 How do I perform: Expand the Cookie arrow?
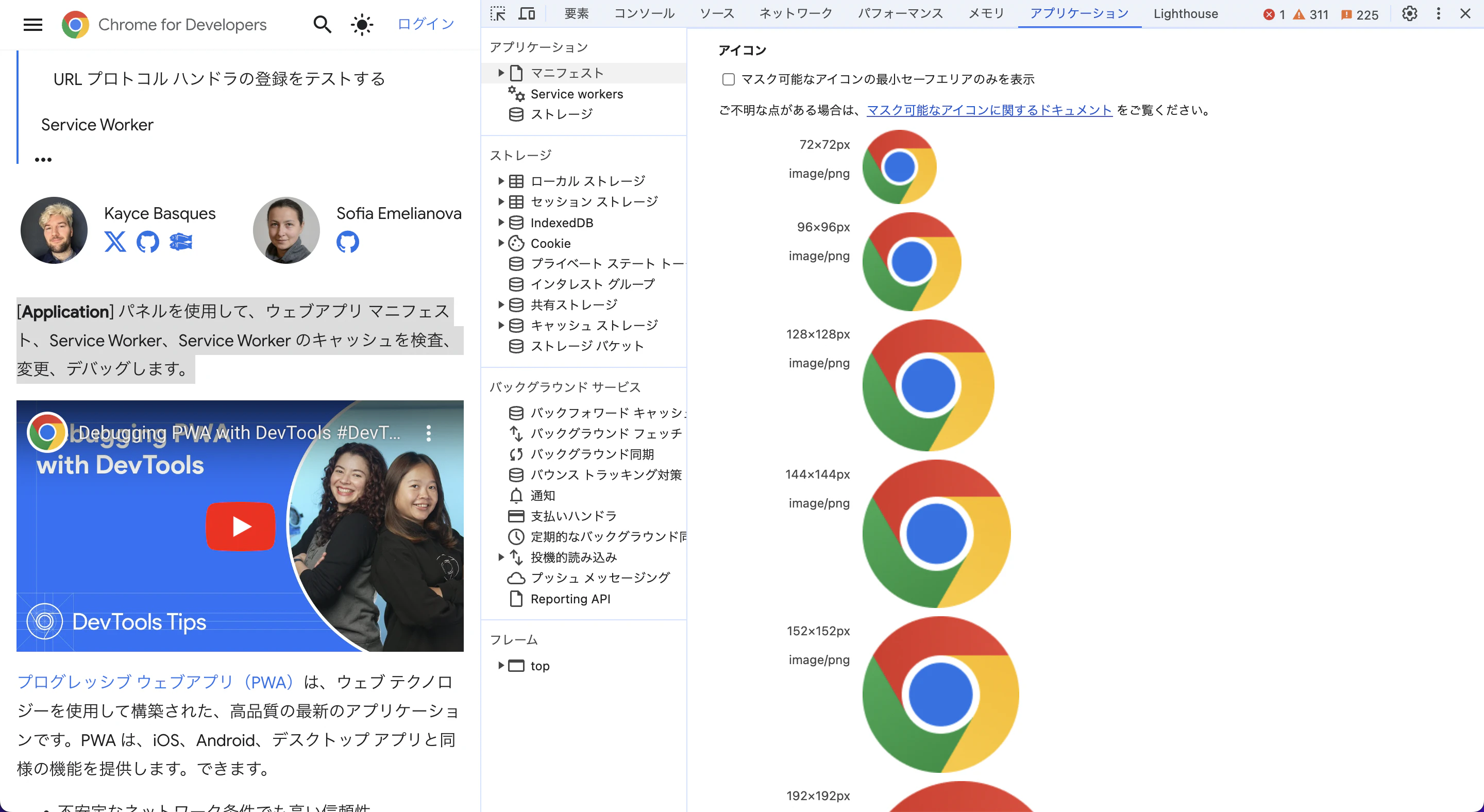point(501,243)
